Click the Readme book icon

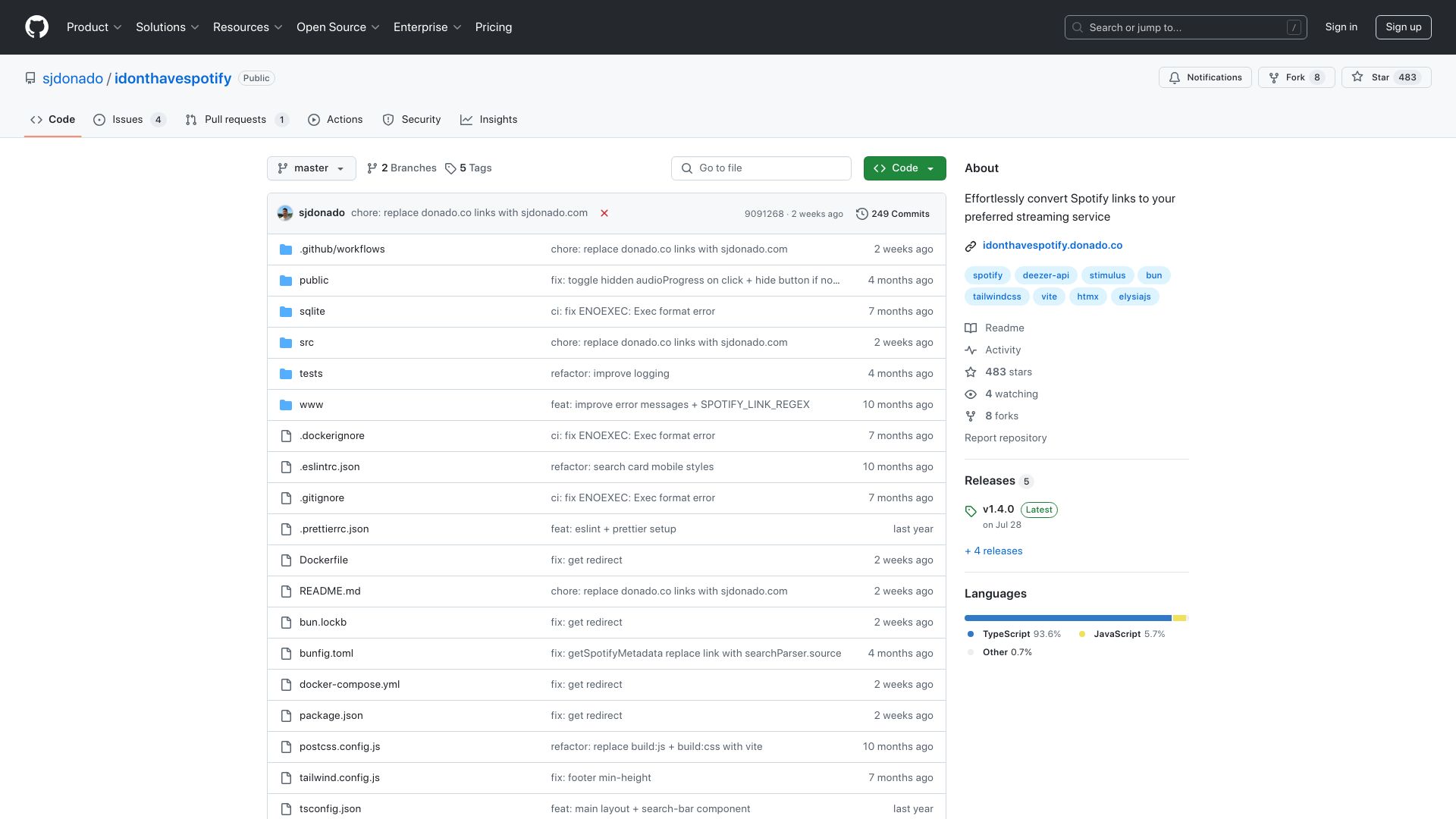click(x=971, y=328)
